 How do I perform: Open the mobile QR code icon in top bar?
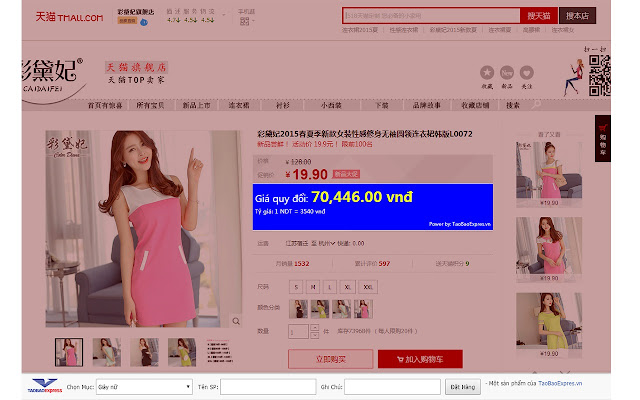[244, 21]
